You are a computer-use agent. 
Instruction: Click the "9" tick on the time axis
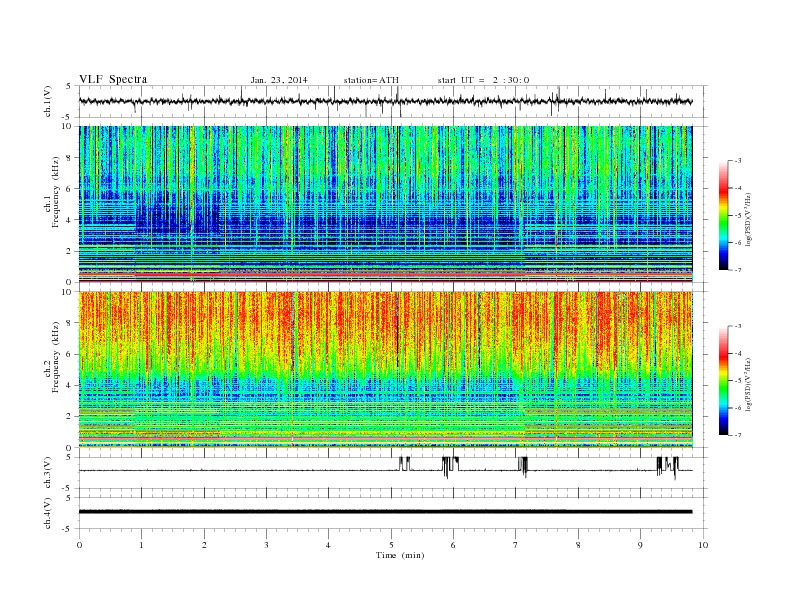point(640,545)
